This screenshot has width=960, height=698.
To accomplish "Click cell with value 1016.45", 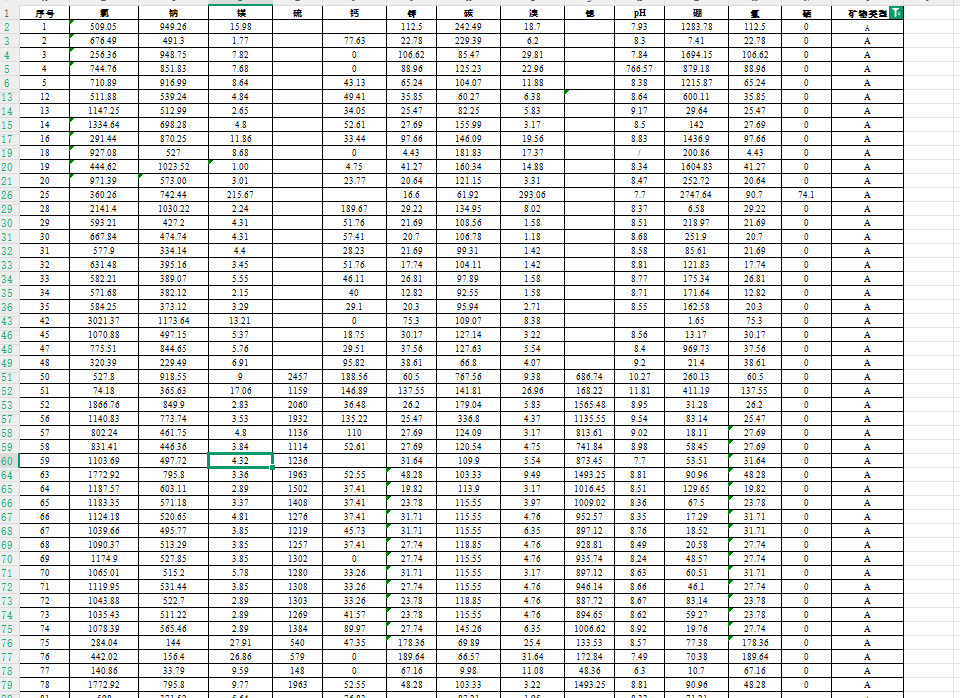I will 589,489.
